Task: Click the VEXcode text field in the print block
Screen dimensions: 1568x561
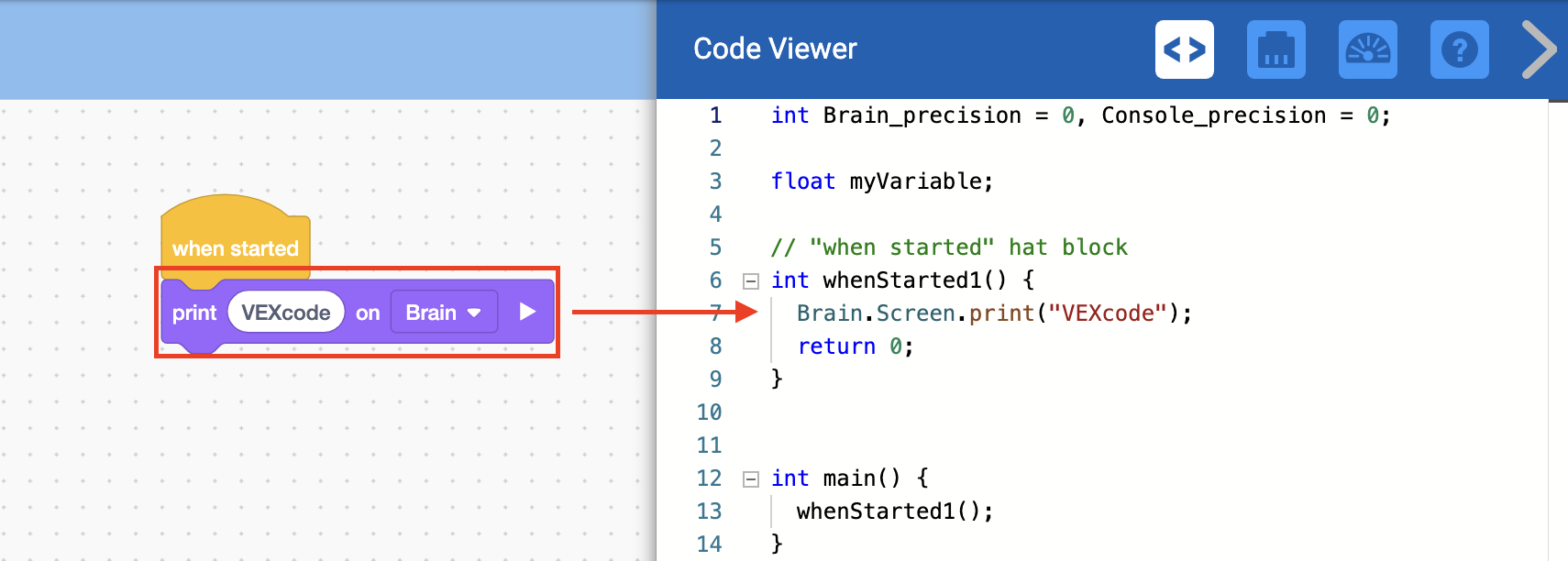Action: [285, 313]
